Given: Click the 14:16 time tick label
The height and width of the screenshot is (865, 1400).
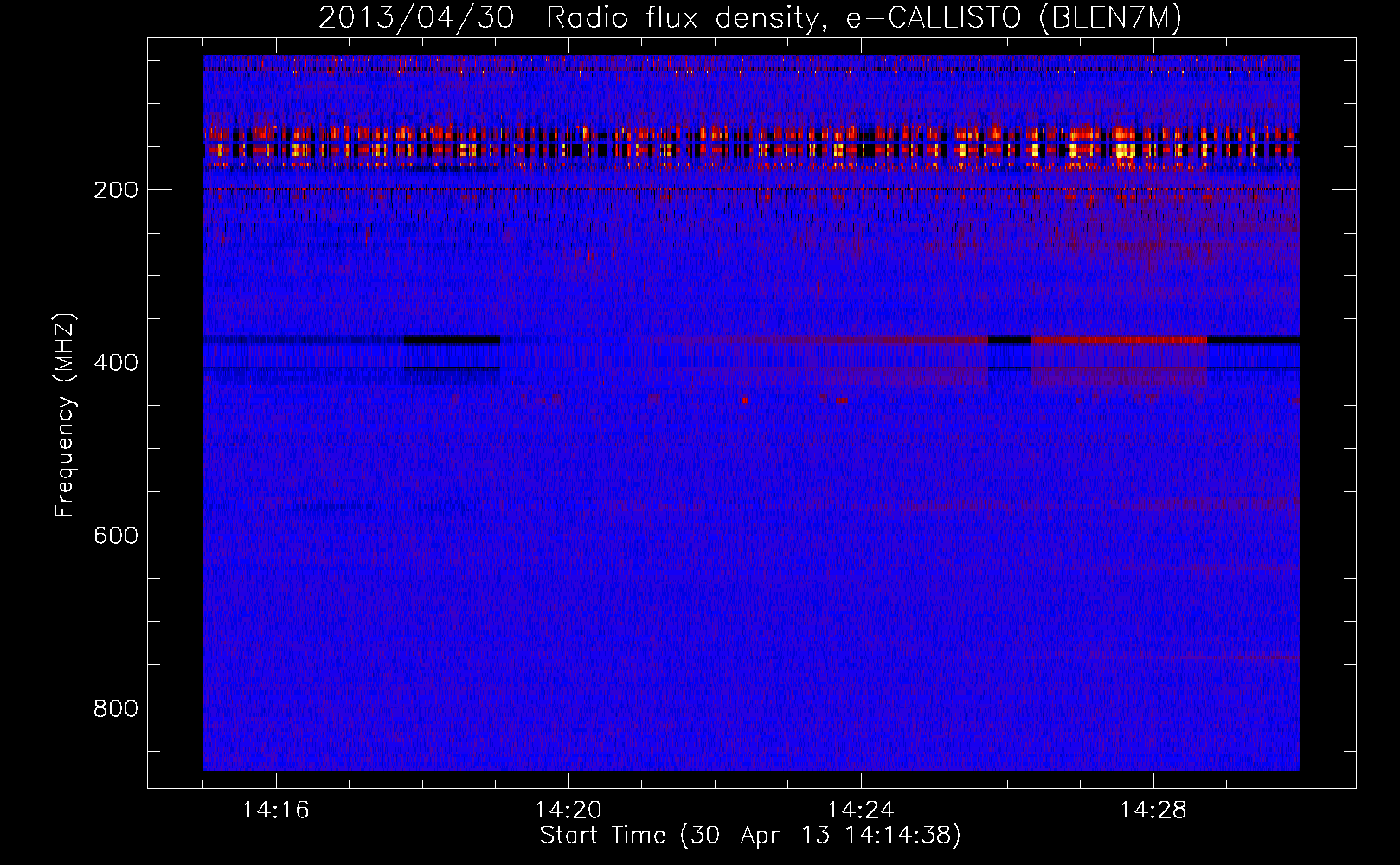Looking at the screenshot, I should click(x=276, y=810).
